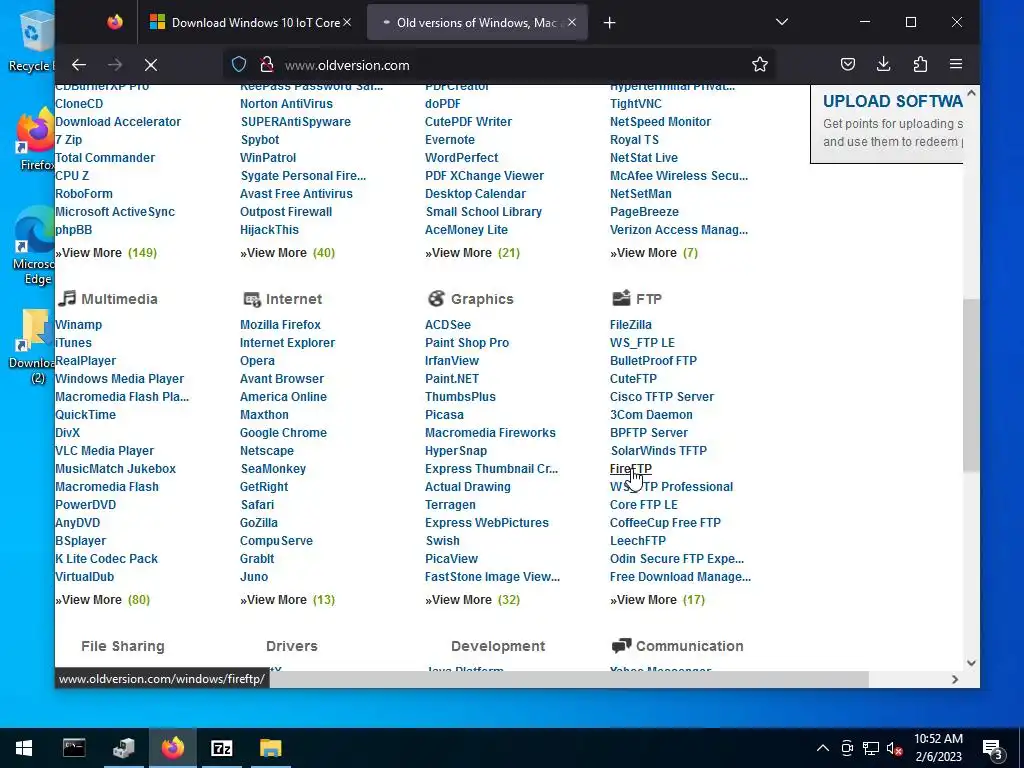Viewport: 1024px width, 768px height.
Task: Open tracking protection shield icon
Action: [x=239, y=65]
